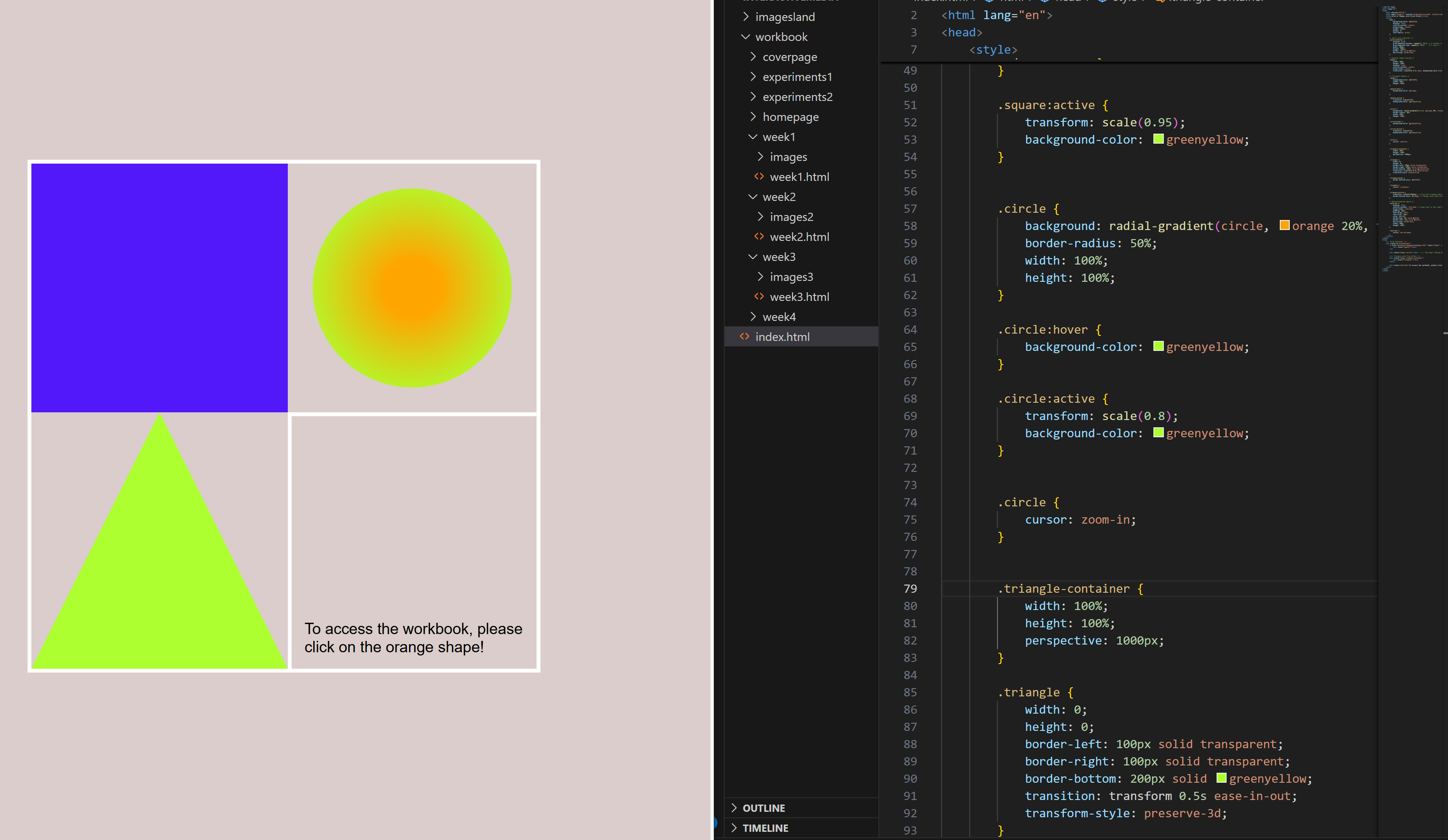Click the .circle selector on line 74
This screenshot has height=840, width=1448.
1022,503
